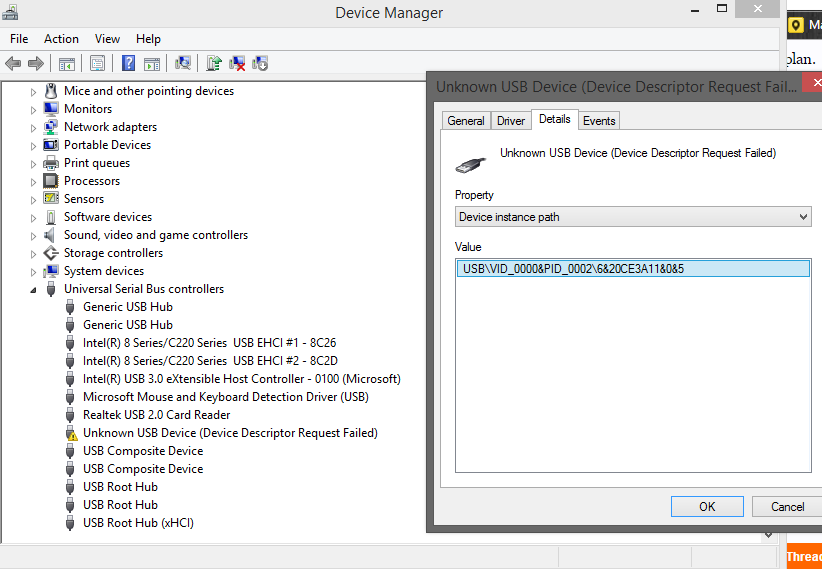Click the System devices category icon
Image resolution: width=822 pixels, height=569 pixels.
click(51, 271)
